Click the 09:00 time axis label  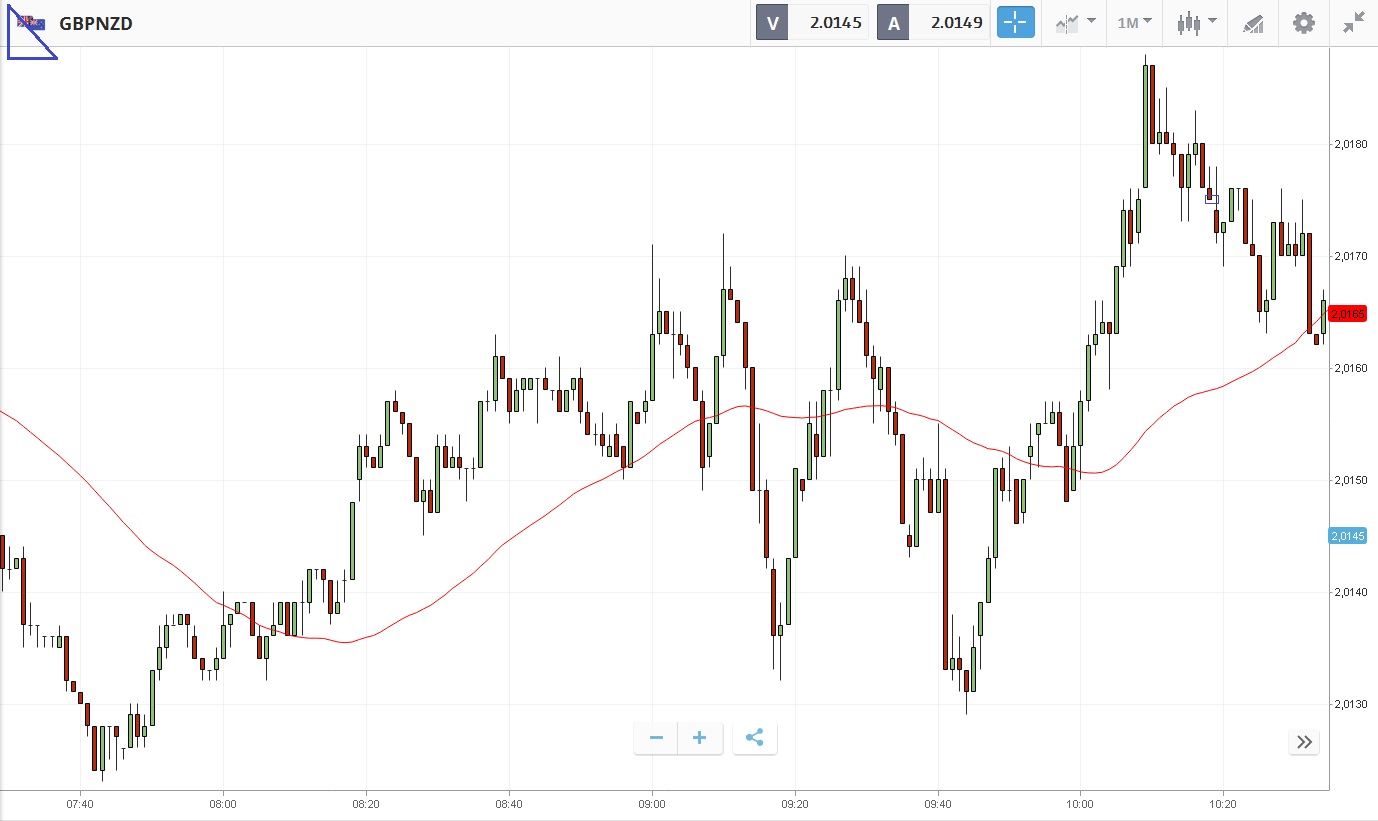pos(652,803)
